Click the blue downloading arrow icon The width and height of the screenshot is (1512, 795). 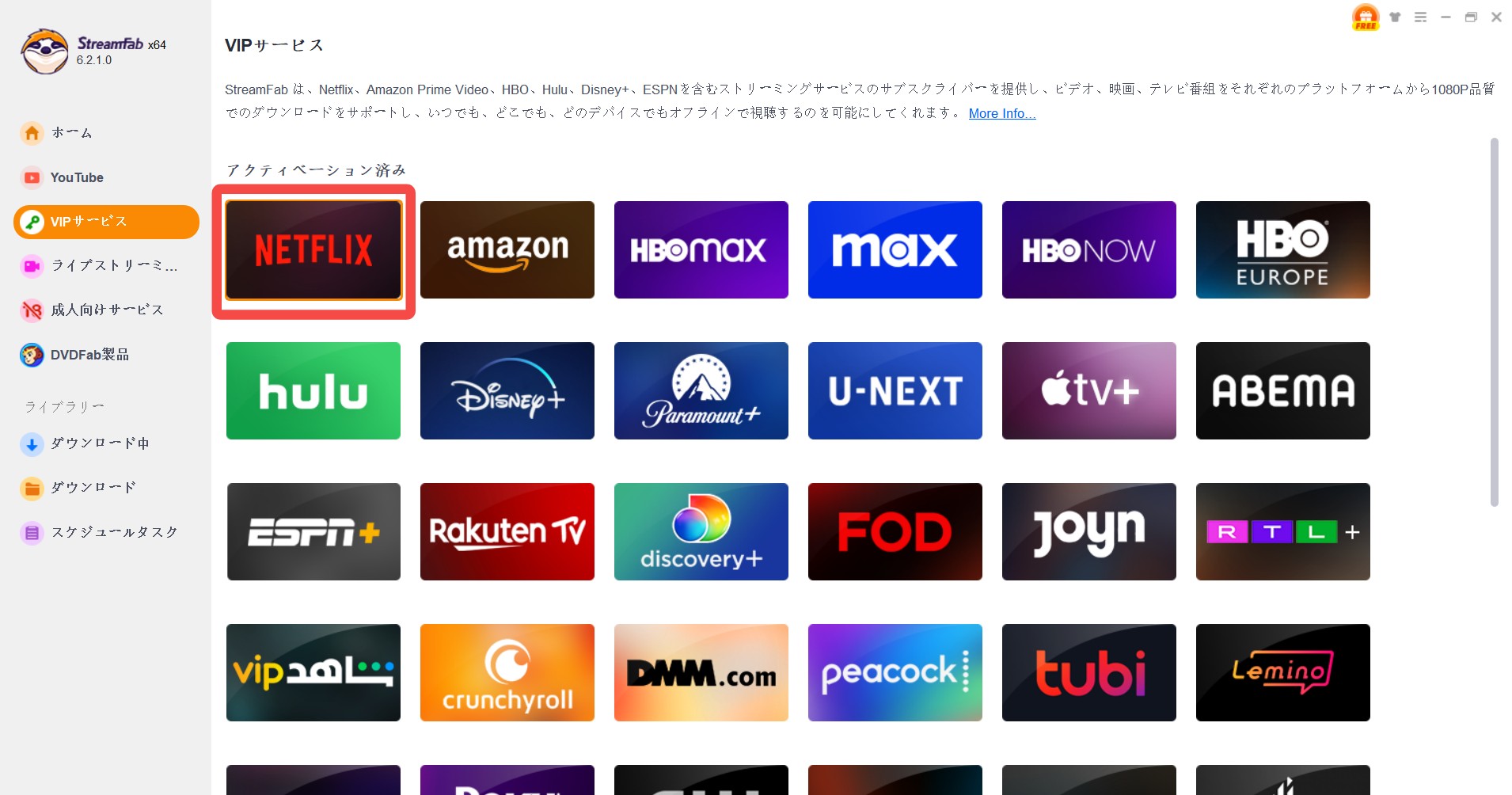[x=32, y=444]
